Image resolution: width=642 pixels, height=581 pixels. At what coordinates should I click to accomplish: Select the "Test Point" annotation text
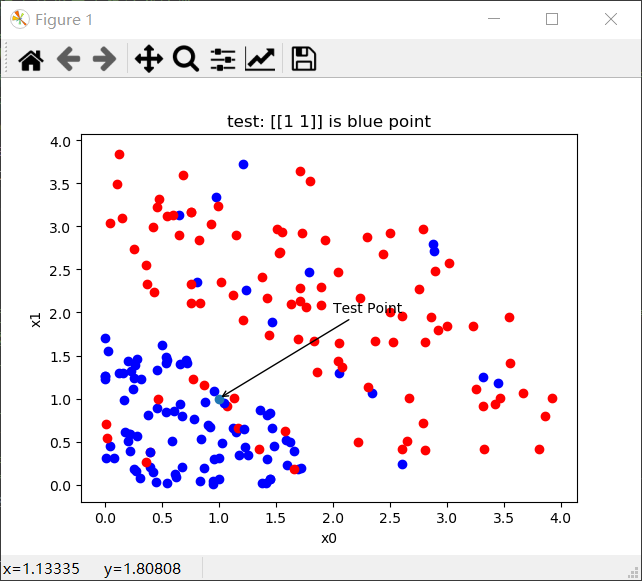367,308
